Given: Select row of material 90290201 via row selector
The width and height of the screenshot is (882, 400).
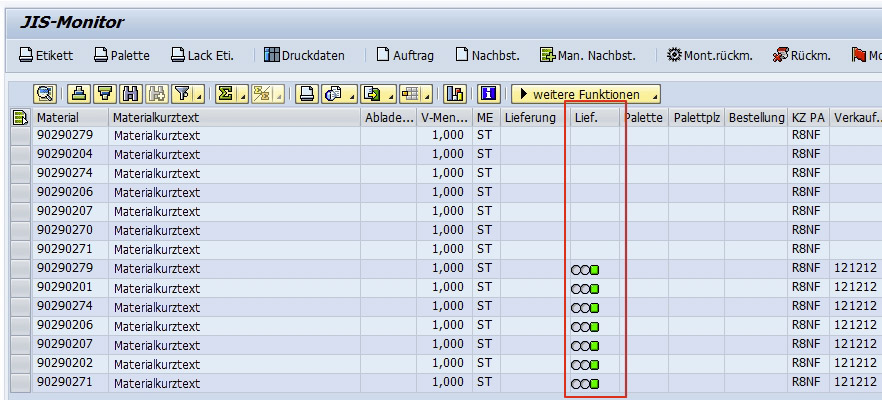Looking at the screenshot, I should click(19, 289).
